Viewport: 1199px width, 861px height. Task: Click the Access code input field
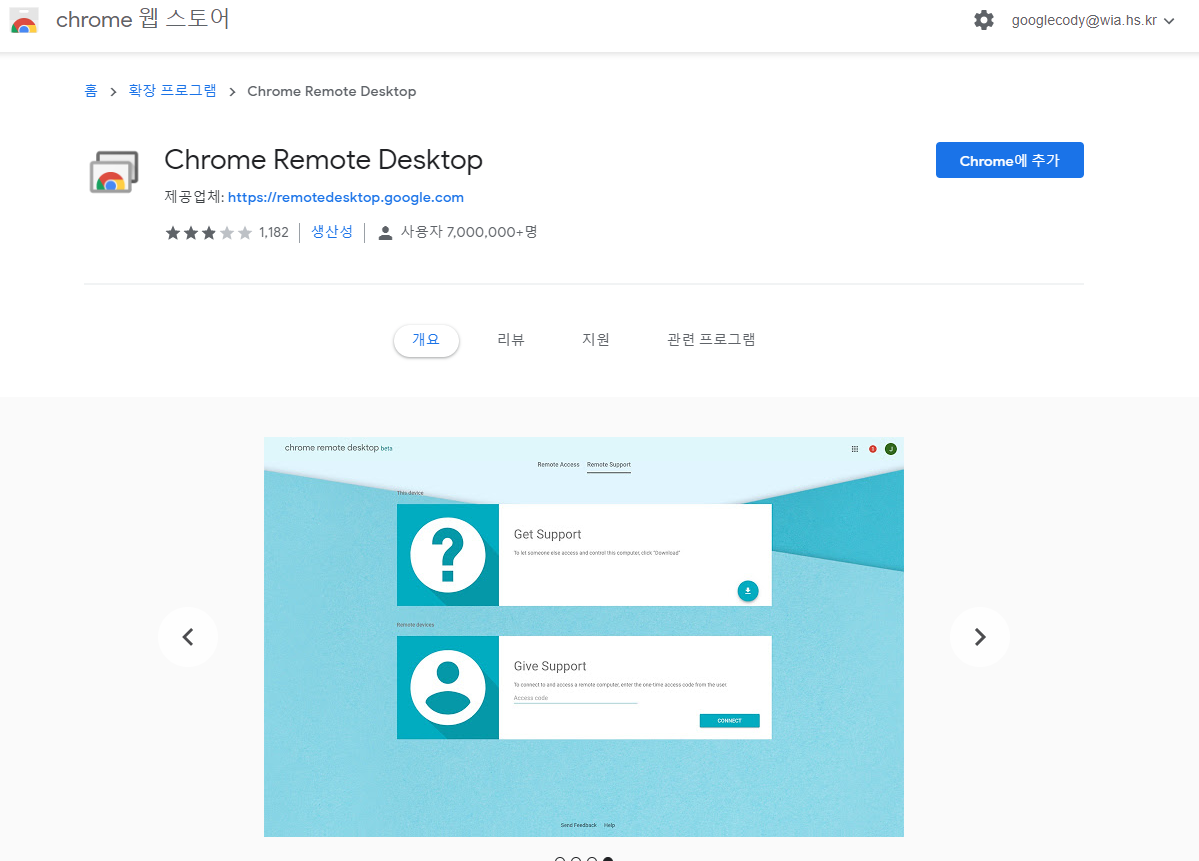click(x=575, y=698)
